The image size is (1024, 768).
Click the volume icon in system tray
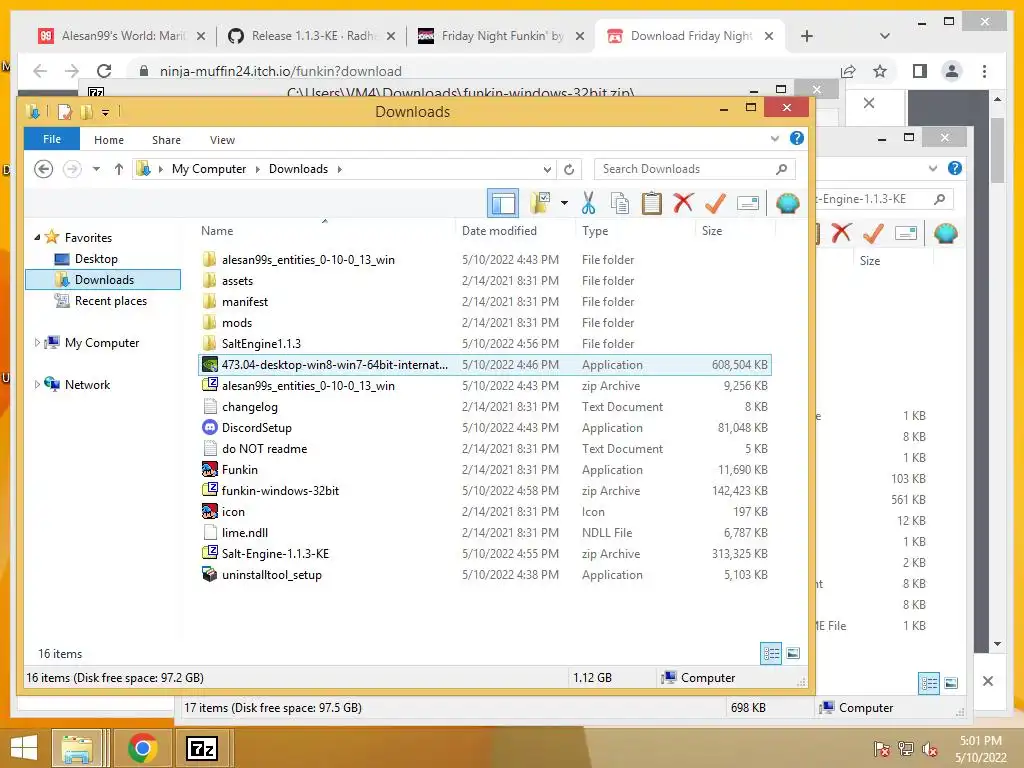(929, 748)
